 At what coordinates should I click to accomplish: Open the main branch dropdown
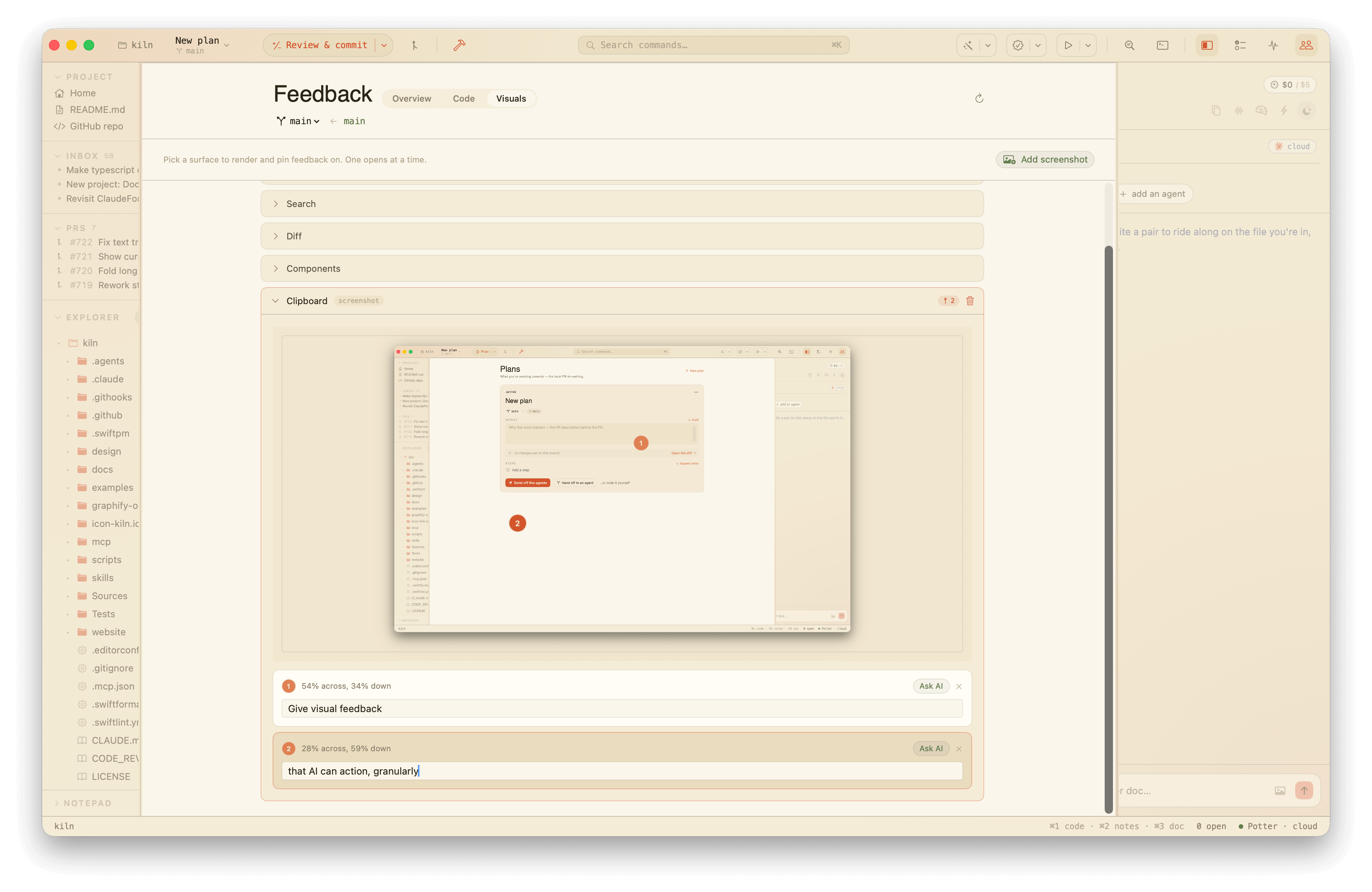[299, 121]
